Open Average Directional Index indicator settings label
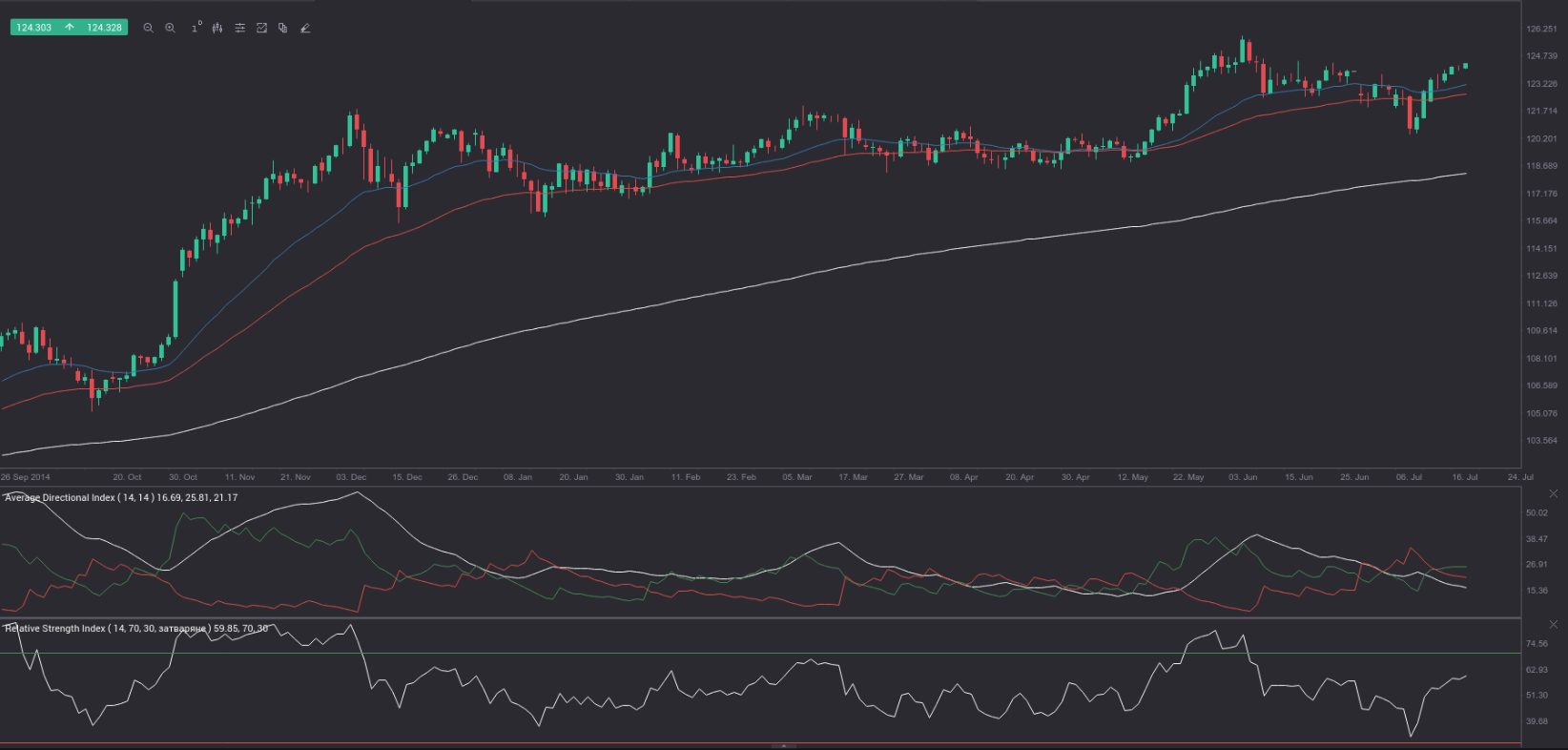 (x=120, y=497)
